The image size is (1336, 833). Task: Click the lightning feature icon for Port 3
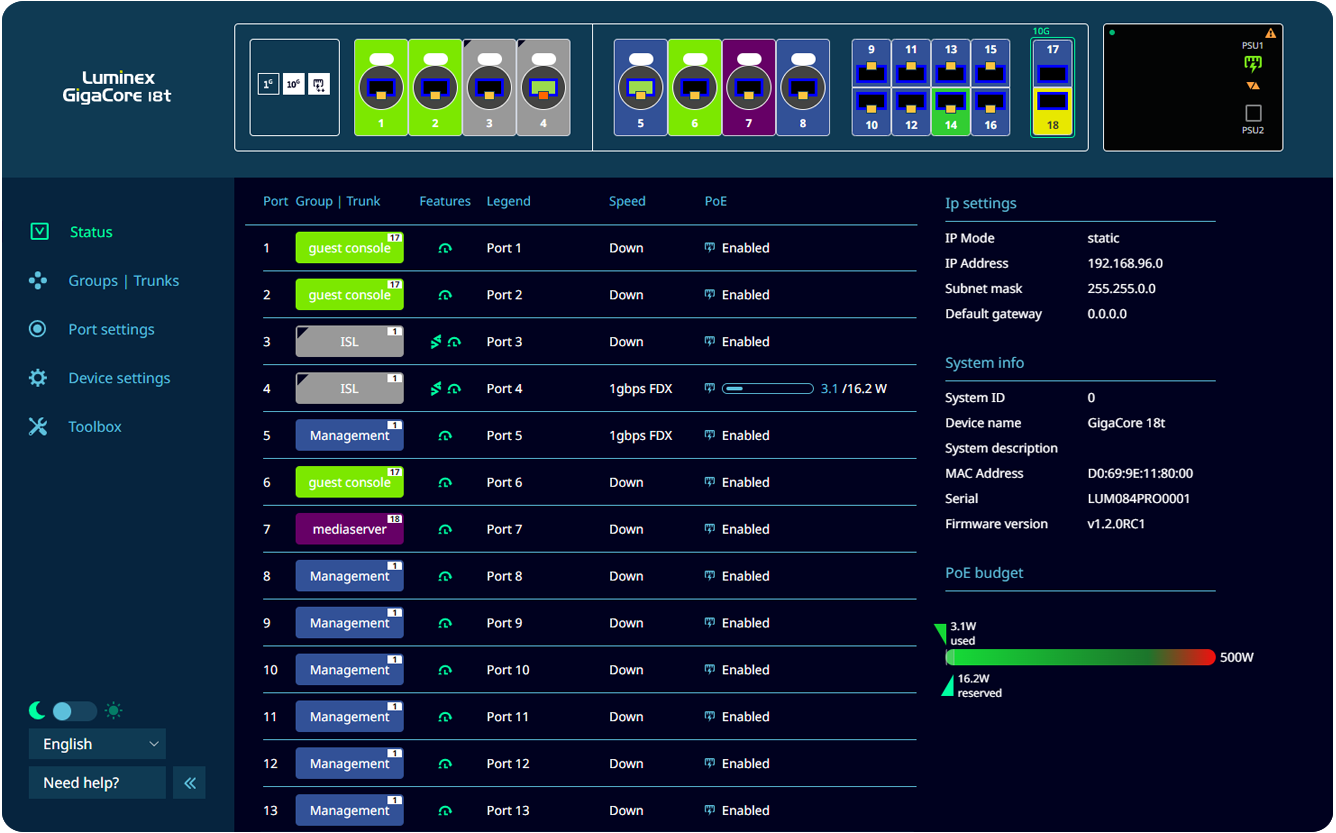point(435,342)
